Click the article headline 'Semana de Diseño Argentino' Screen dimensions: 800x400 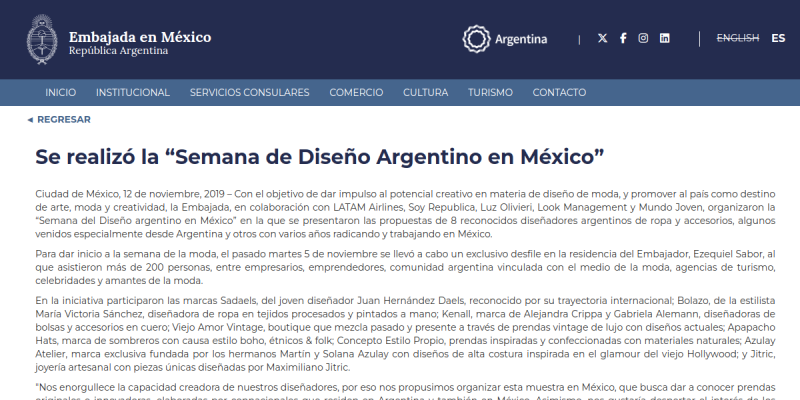coord(319,157)
